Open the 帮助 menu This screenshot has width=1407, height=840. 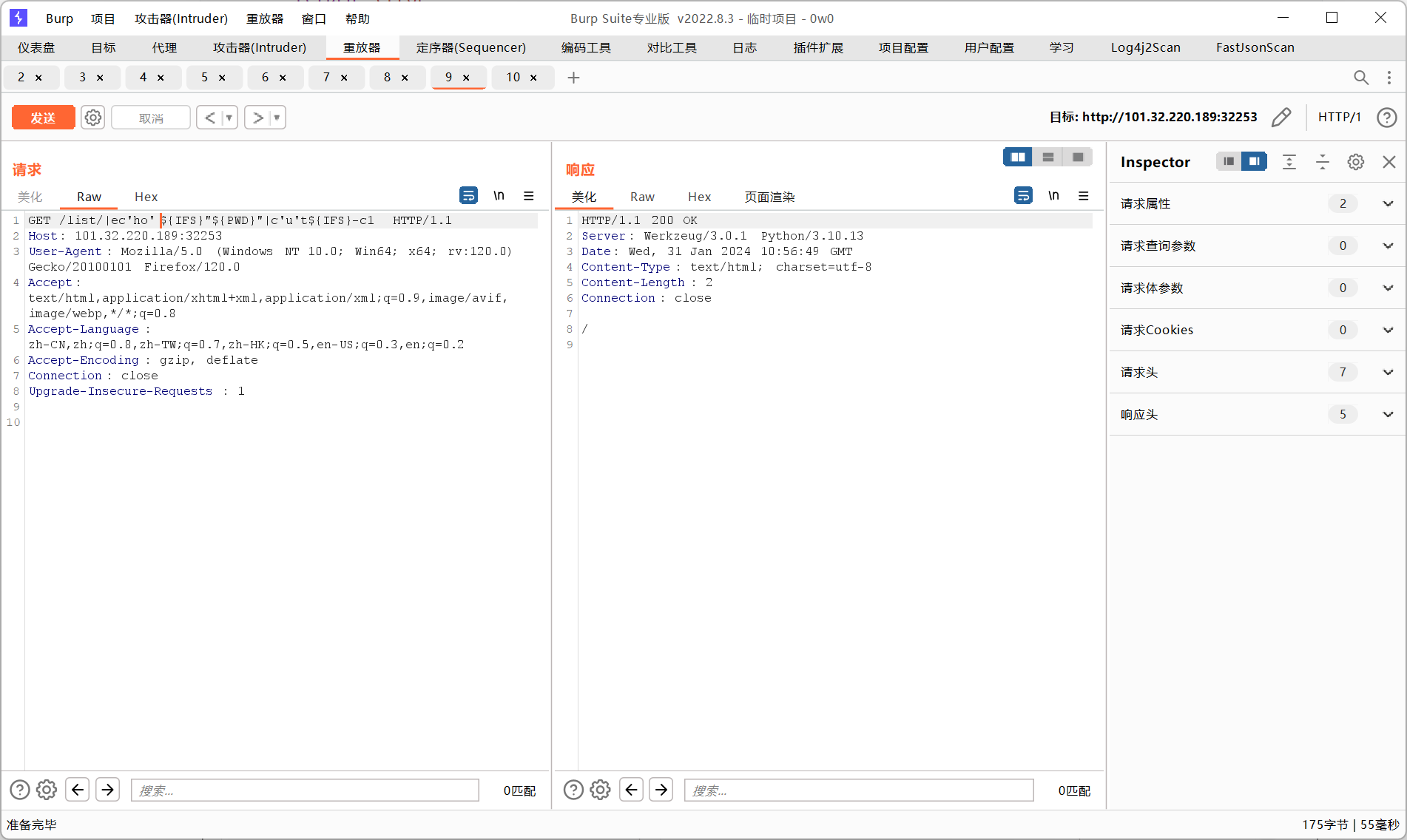click(x=357, y=18)
